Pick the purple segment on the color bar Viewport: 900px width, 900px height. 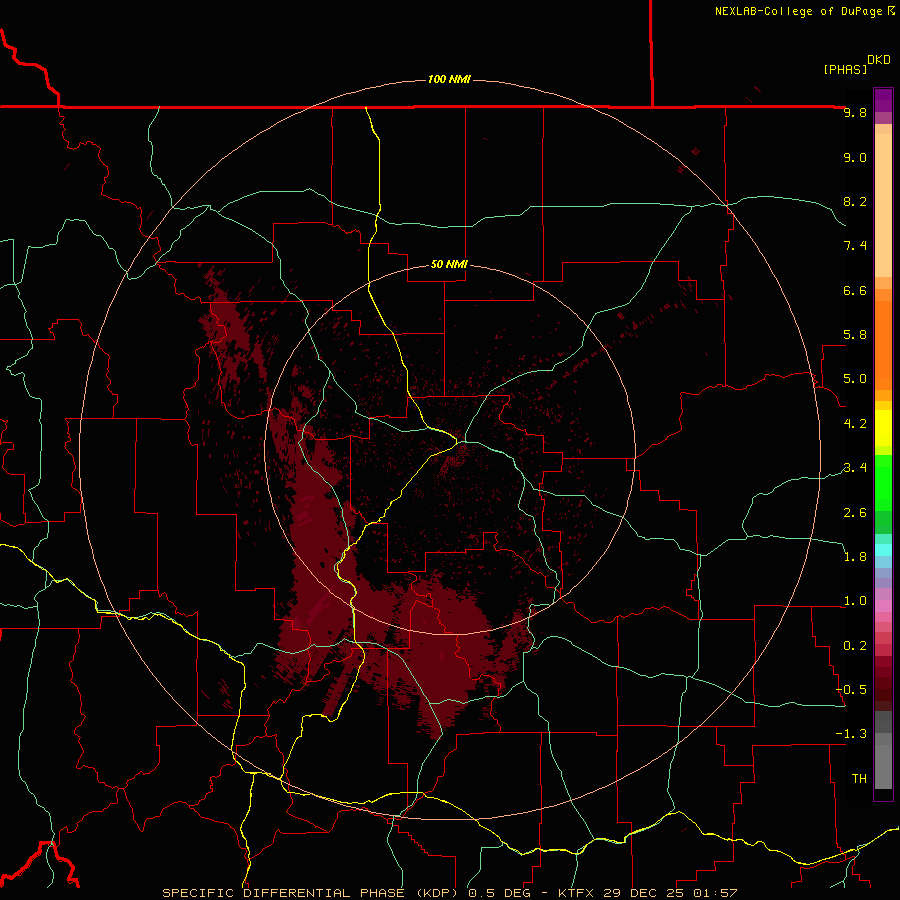pos(883,100)
